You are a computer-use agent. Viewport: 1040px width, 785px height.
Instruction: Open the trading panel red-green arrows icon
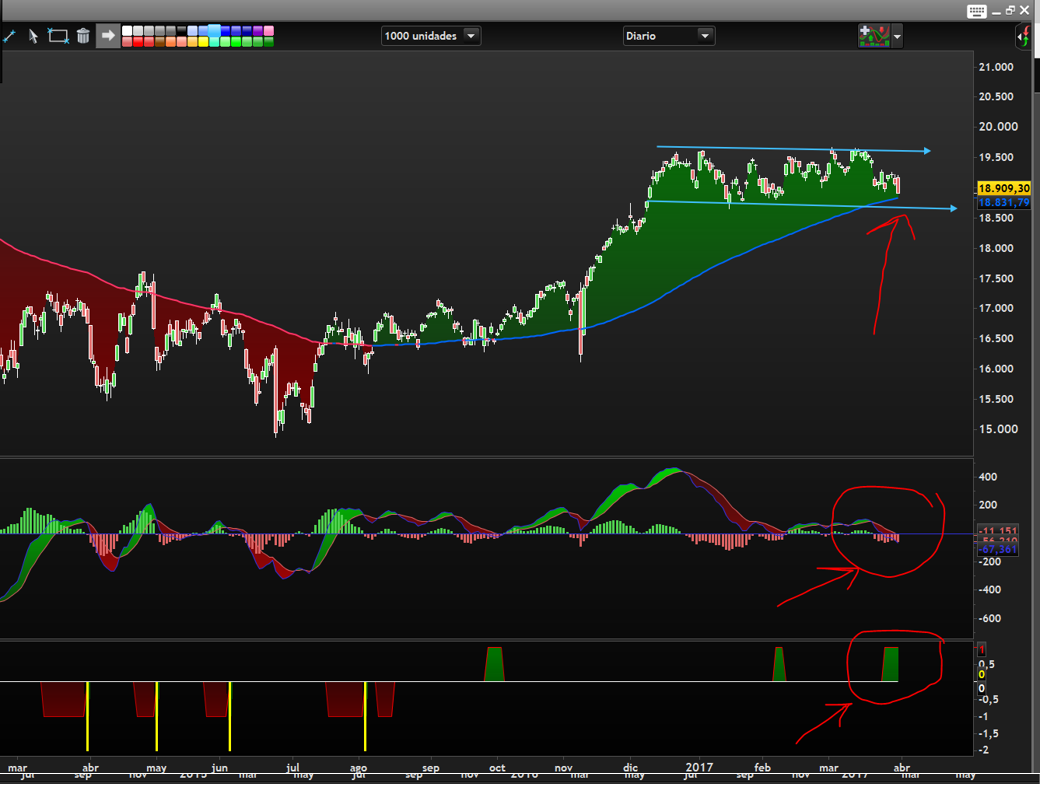pos(1023,36)
